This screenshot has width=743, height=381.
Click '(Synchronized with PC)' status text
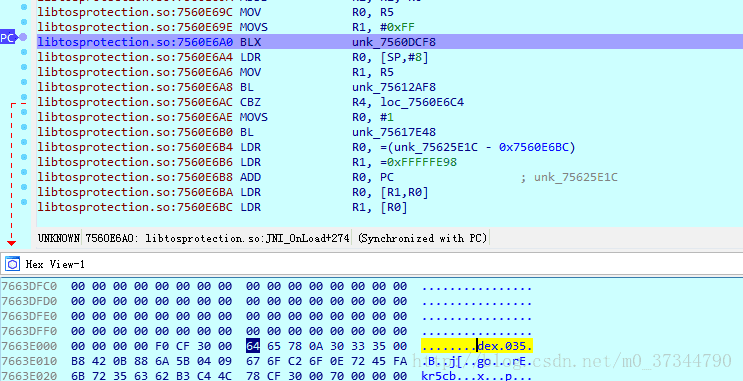(422, 238)
